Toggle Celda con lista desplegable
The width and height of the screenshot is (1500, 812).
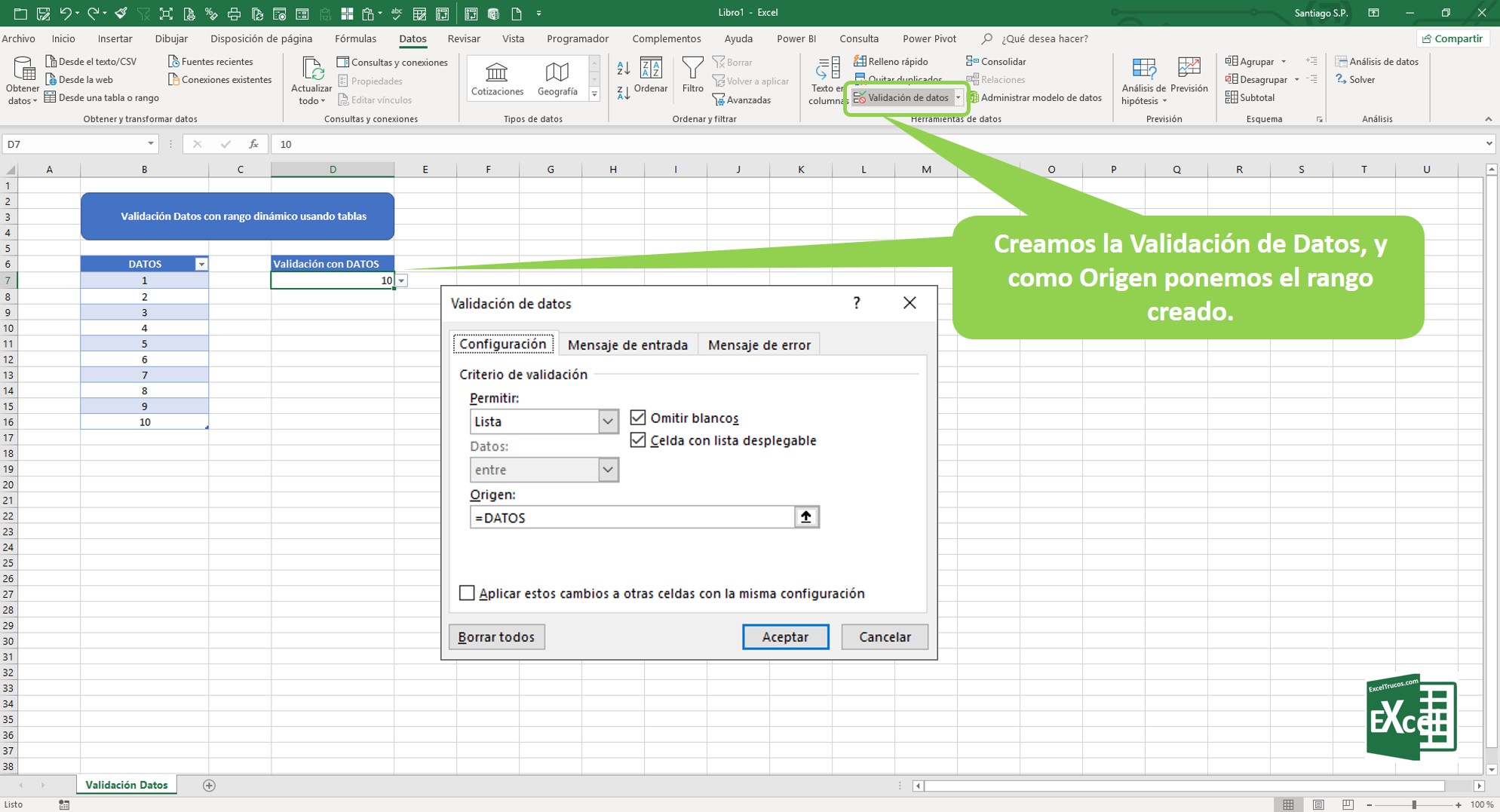(638, 440)
